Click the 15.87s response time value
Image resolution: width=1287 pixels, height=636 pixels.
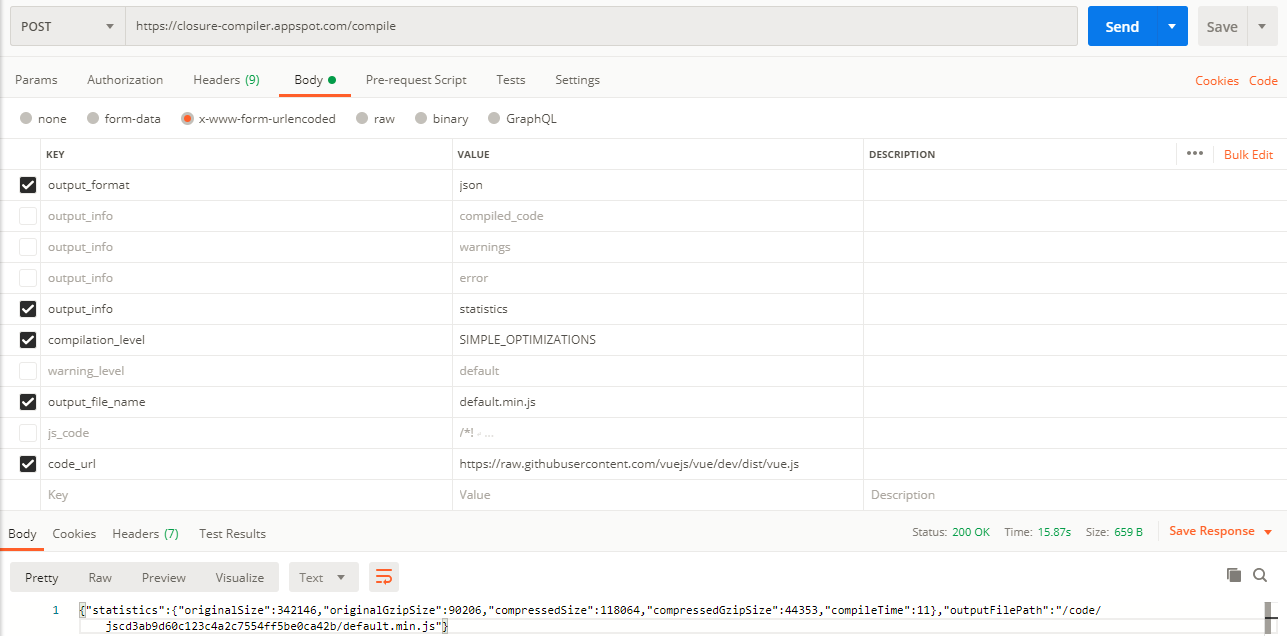click(x=1052, y=532)
